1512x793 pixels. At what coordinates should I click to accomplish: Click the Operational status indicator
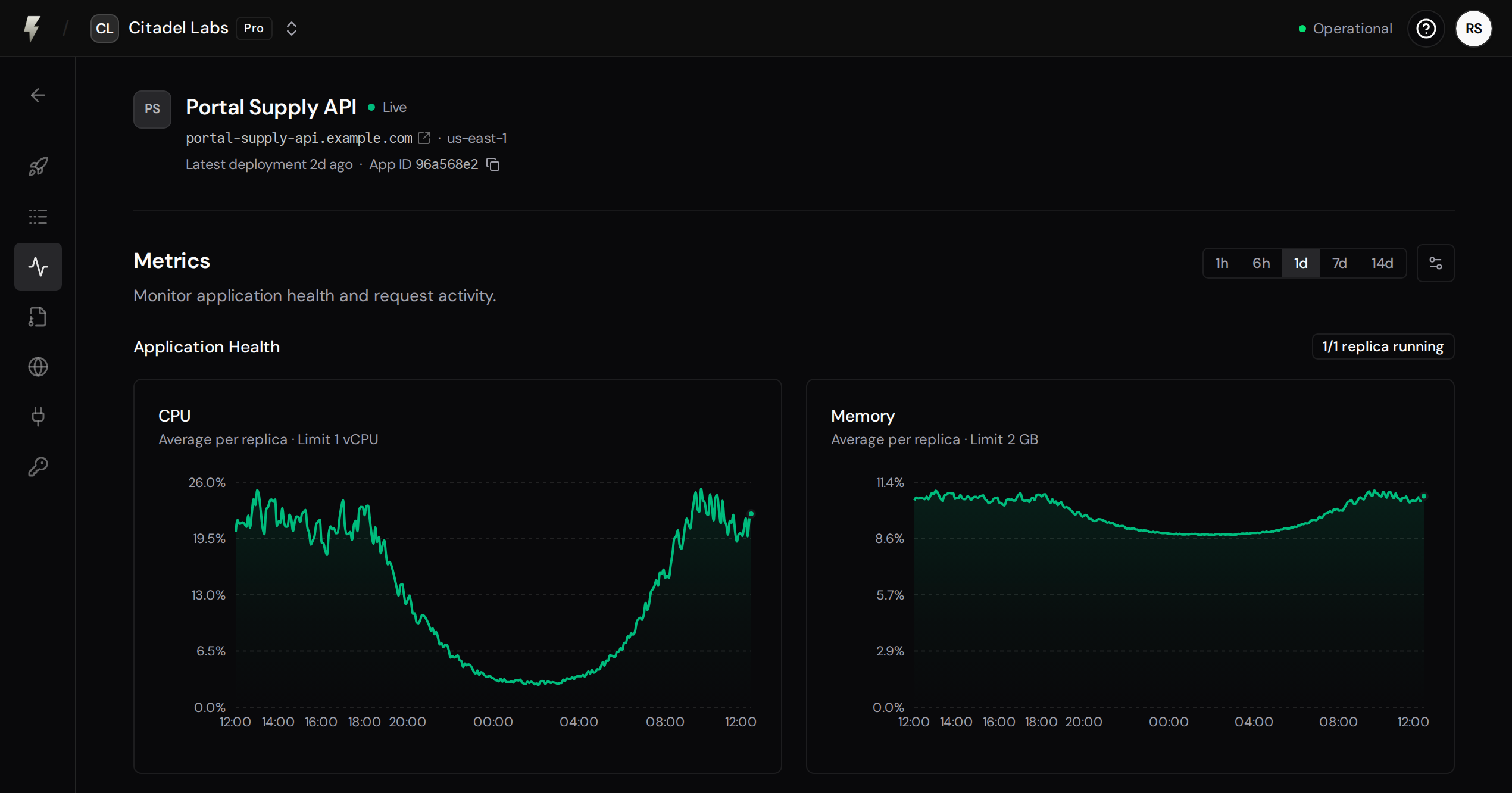point(1345,29)
